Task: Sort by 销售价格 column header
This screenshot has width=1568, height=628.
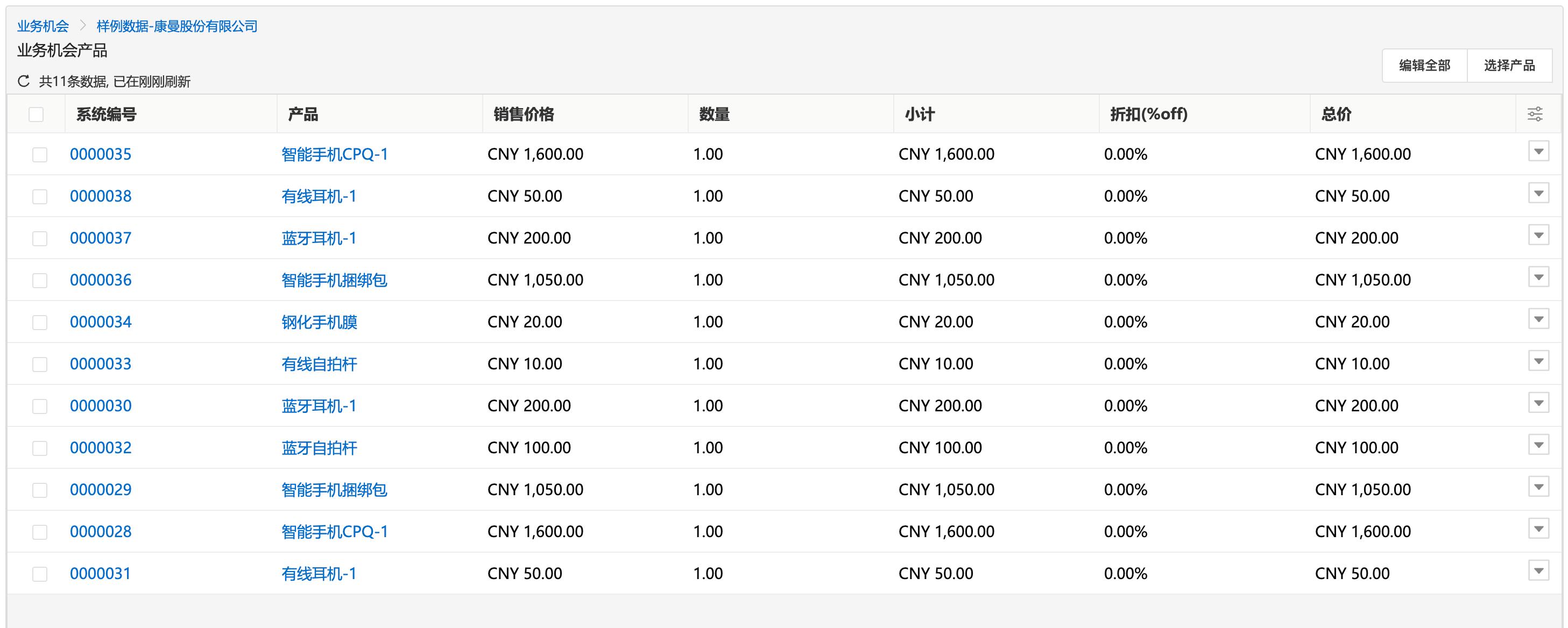Action: pyautogui.click(x=524, y=113)
